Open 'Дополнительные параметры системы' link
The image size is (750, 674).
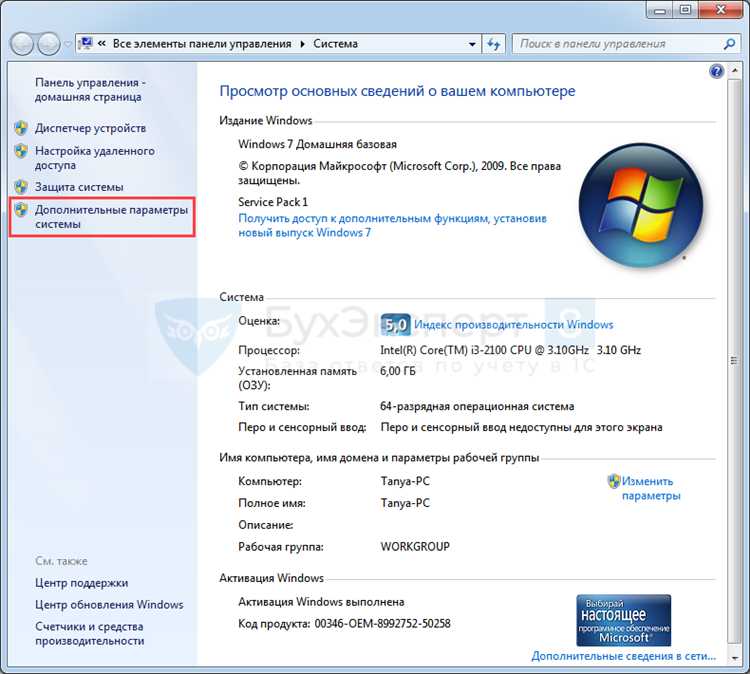[111, 217]
